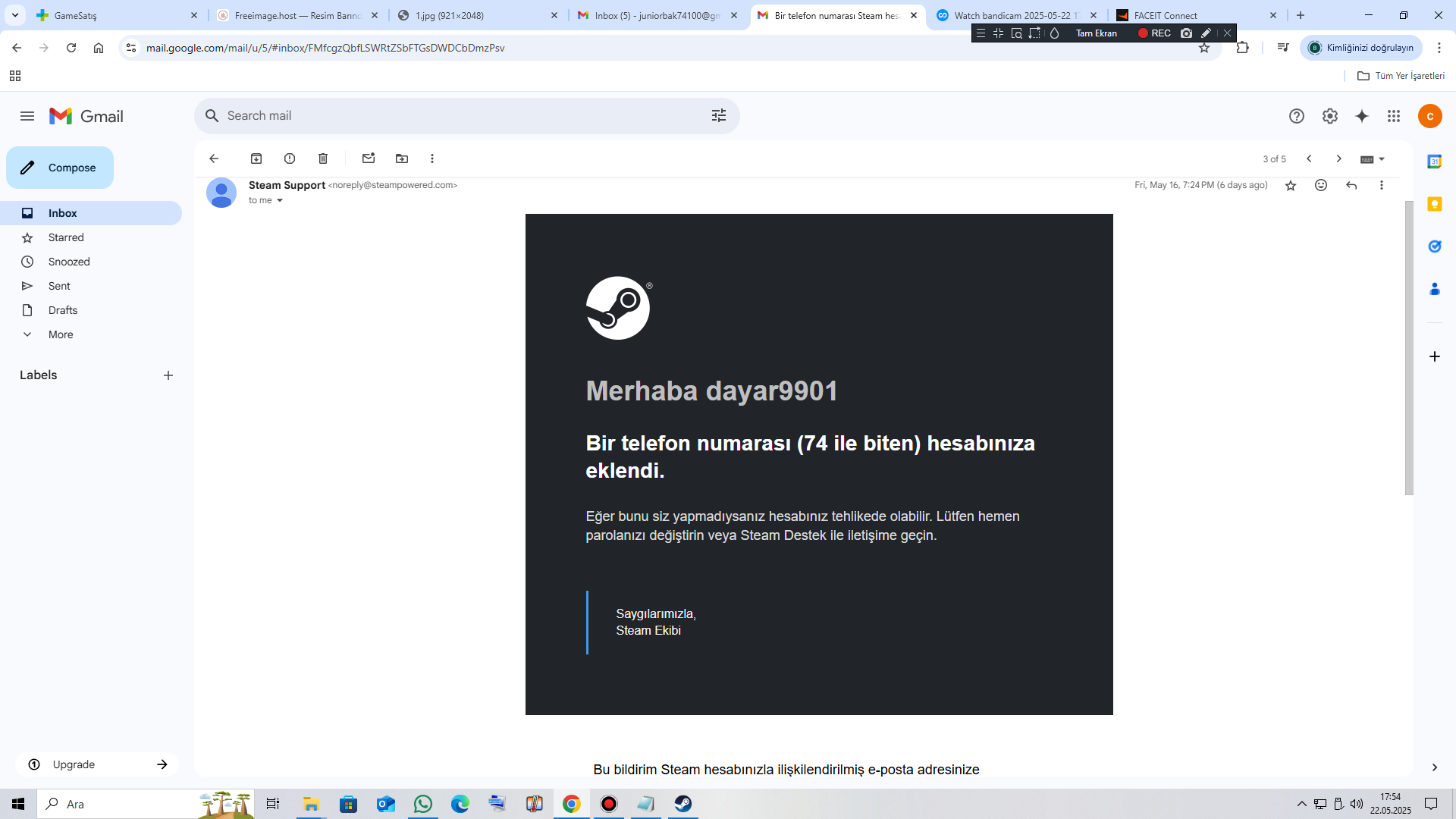This screenshot has height=819, width=1456.
Task: Star the Steam Support message
Action: [x=1291, y=186]
